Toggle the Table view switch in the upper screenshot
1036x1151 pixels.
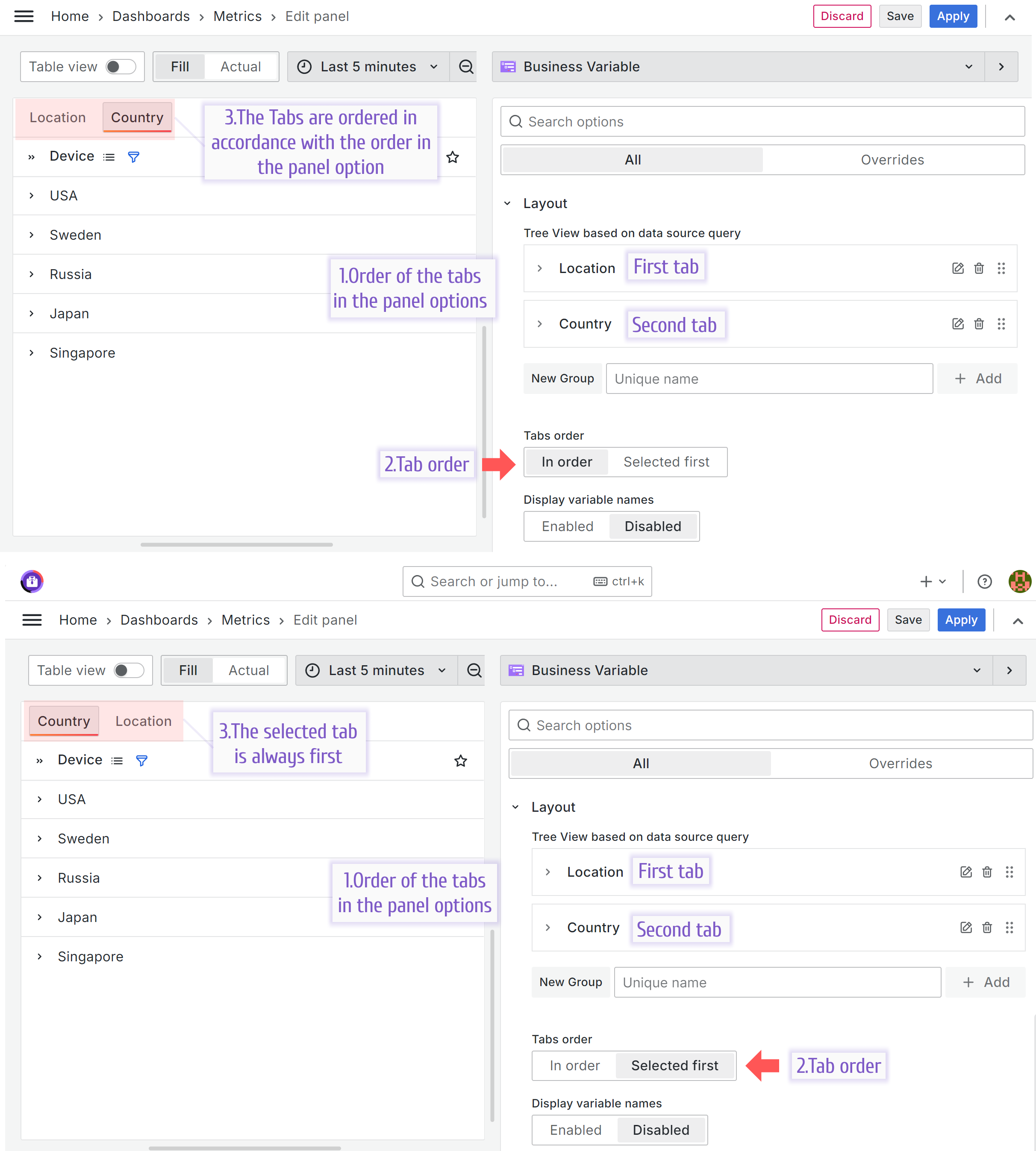tap(121, 67)
